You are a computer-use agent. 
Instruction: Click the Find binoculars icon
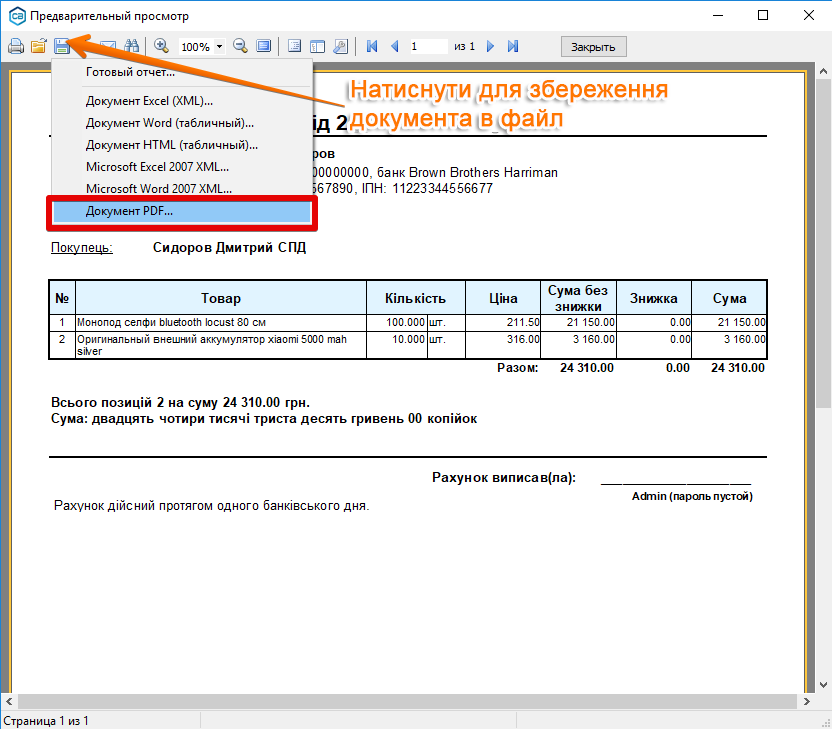131,46
